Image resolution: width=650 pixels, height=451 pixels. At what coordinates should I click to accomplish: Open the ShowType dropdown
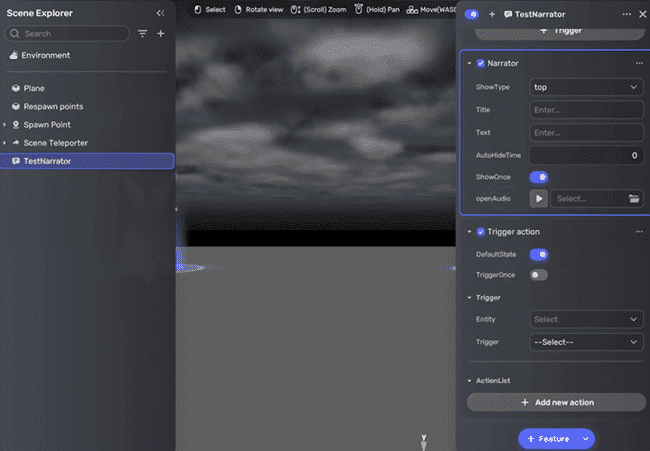pos(586,87)
